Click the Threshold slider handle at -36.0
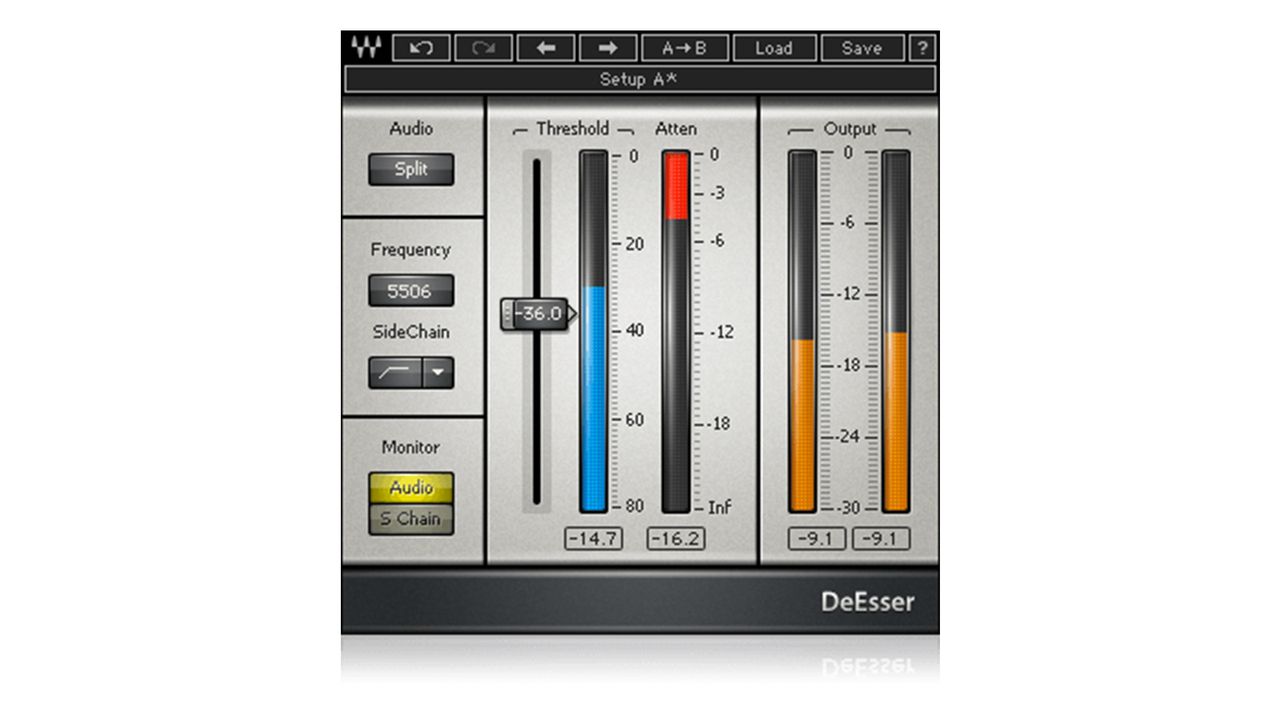Screen dimensions: 1280x720 [538, 313]
